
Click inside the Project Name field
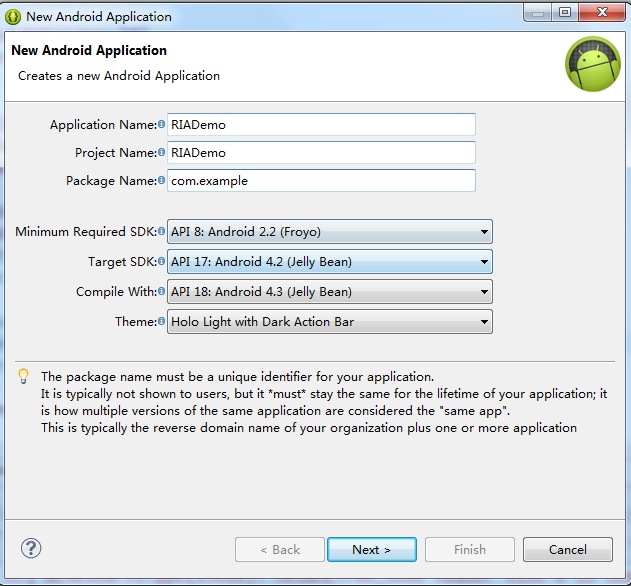point(321,153)
